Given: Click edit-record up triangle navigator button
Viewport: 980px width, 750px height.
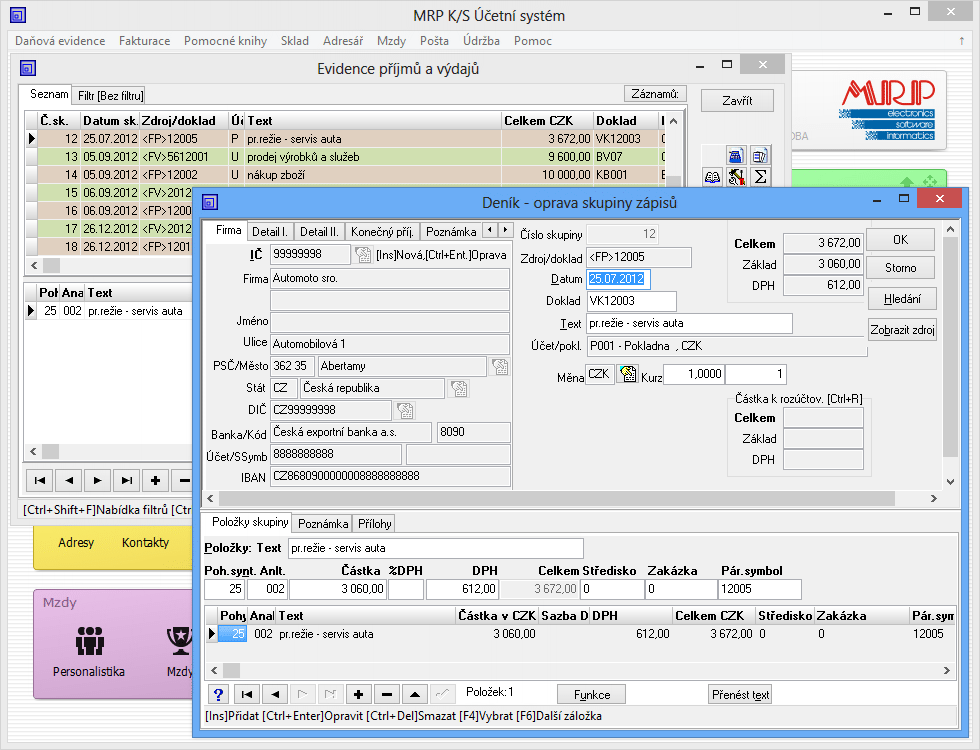Looking at the screenshot, I should tap(415, 694).
